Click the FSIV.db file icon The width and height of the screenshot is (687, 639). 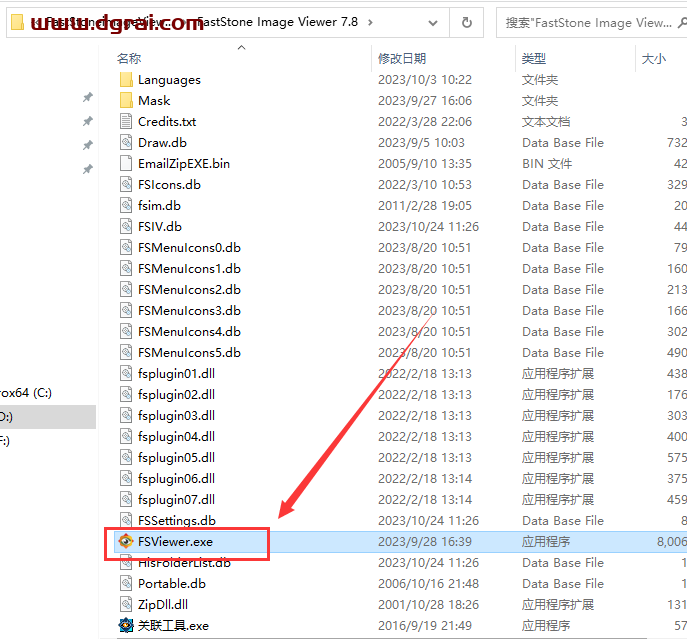[126, 227]
